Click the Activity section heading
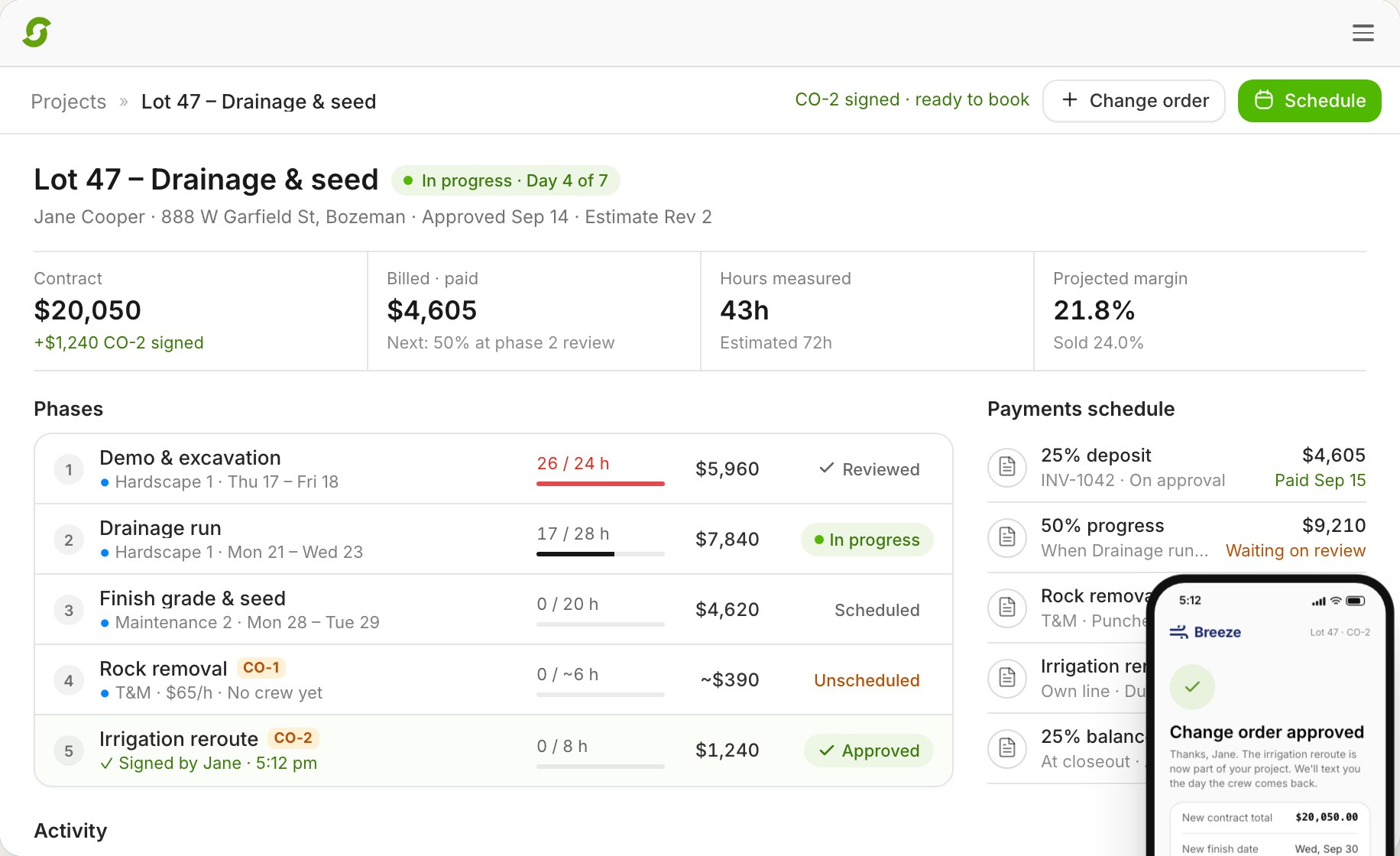Image resolution: width=1400 pixels, height=856 pixels. click(70, 831)
